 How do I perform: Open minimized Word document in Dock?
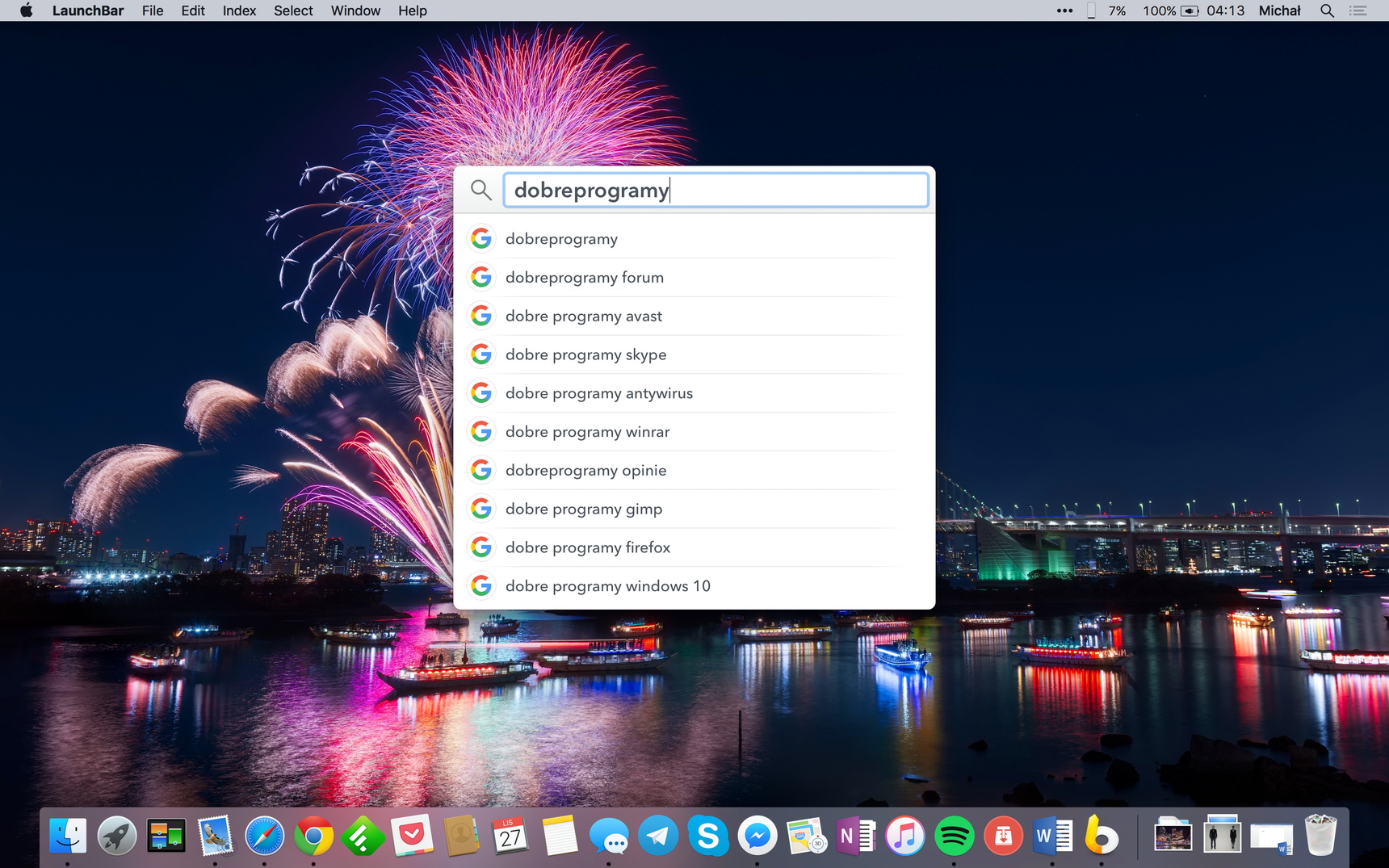point(1271,837)
